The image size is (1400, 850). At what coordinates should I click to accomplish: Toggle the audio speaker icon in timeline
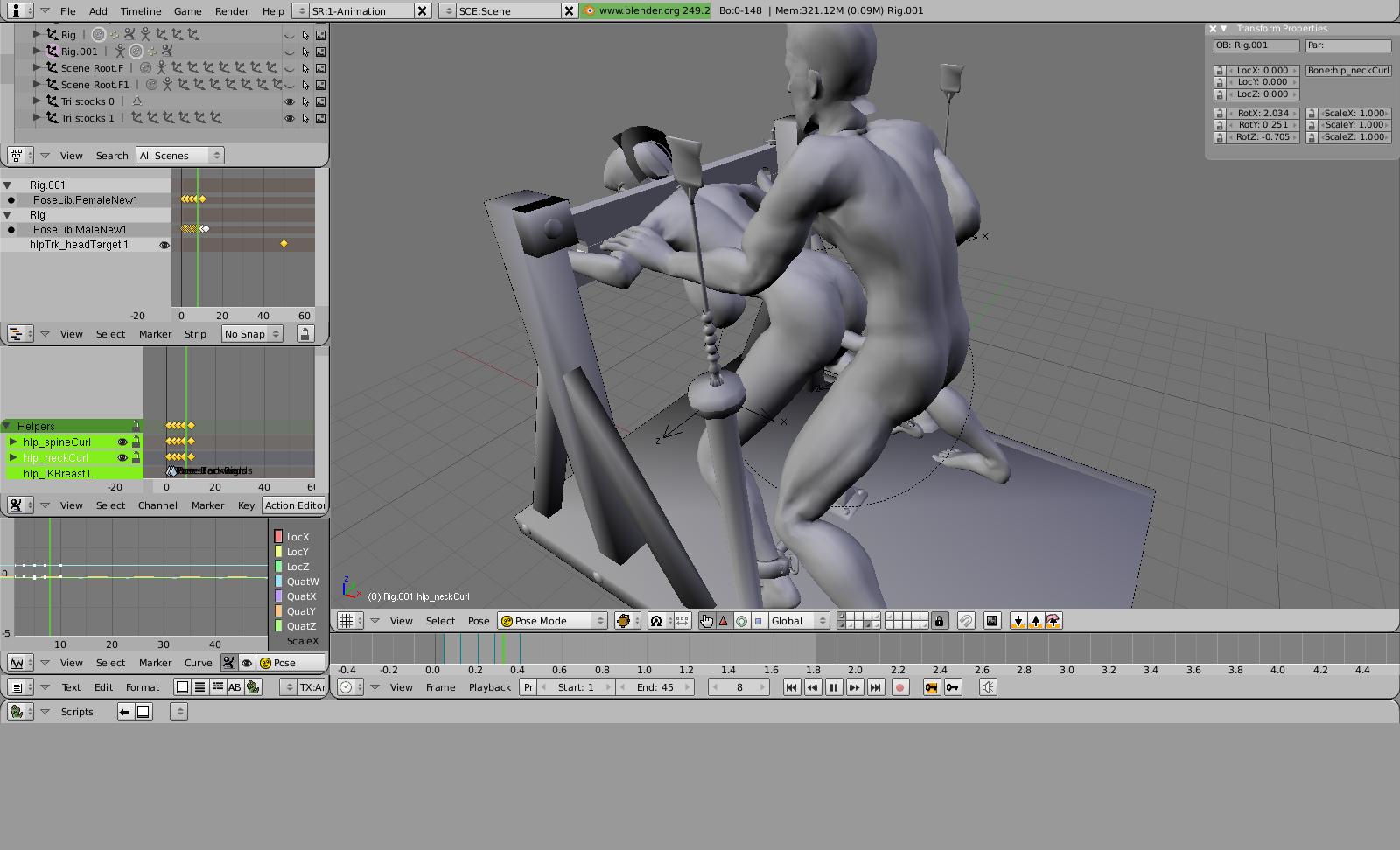[988, 687]
